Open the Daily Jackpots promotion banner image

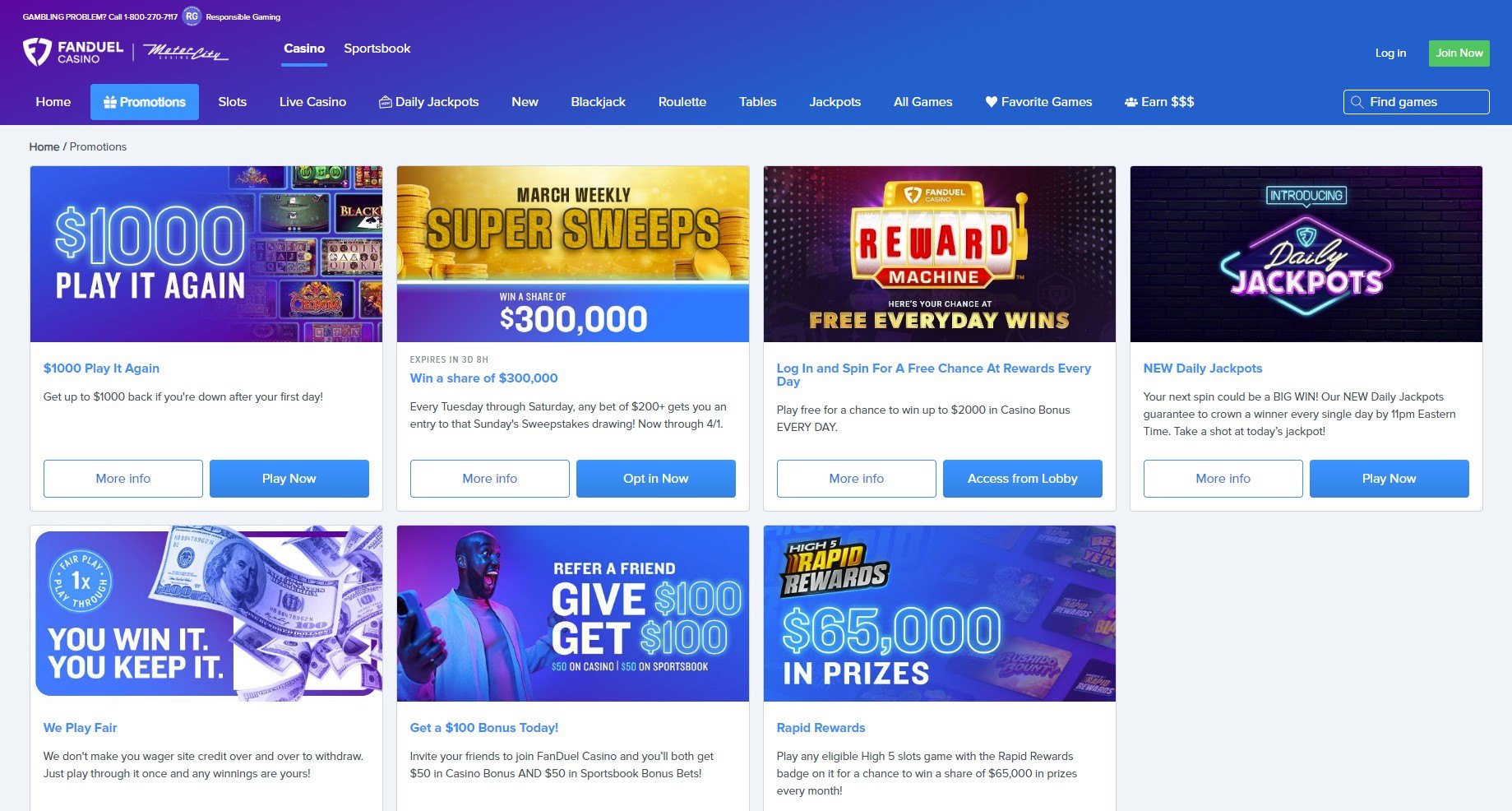pos(1306,254)
